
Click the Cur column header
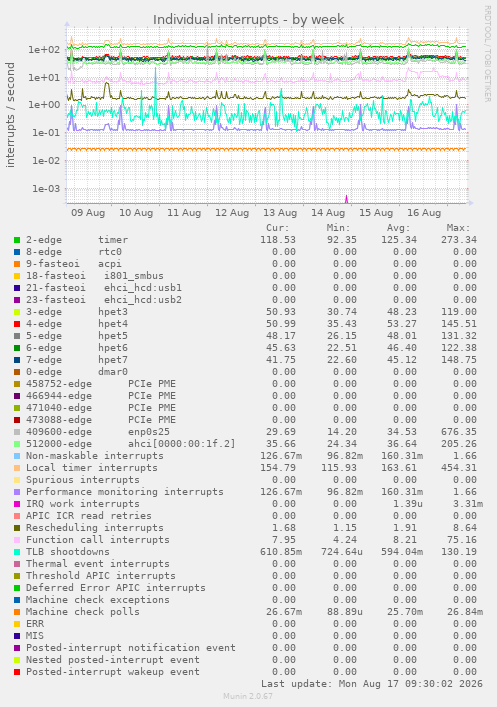coord(278,228)
